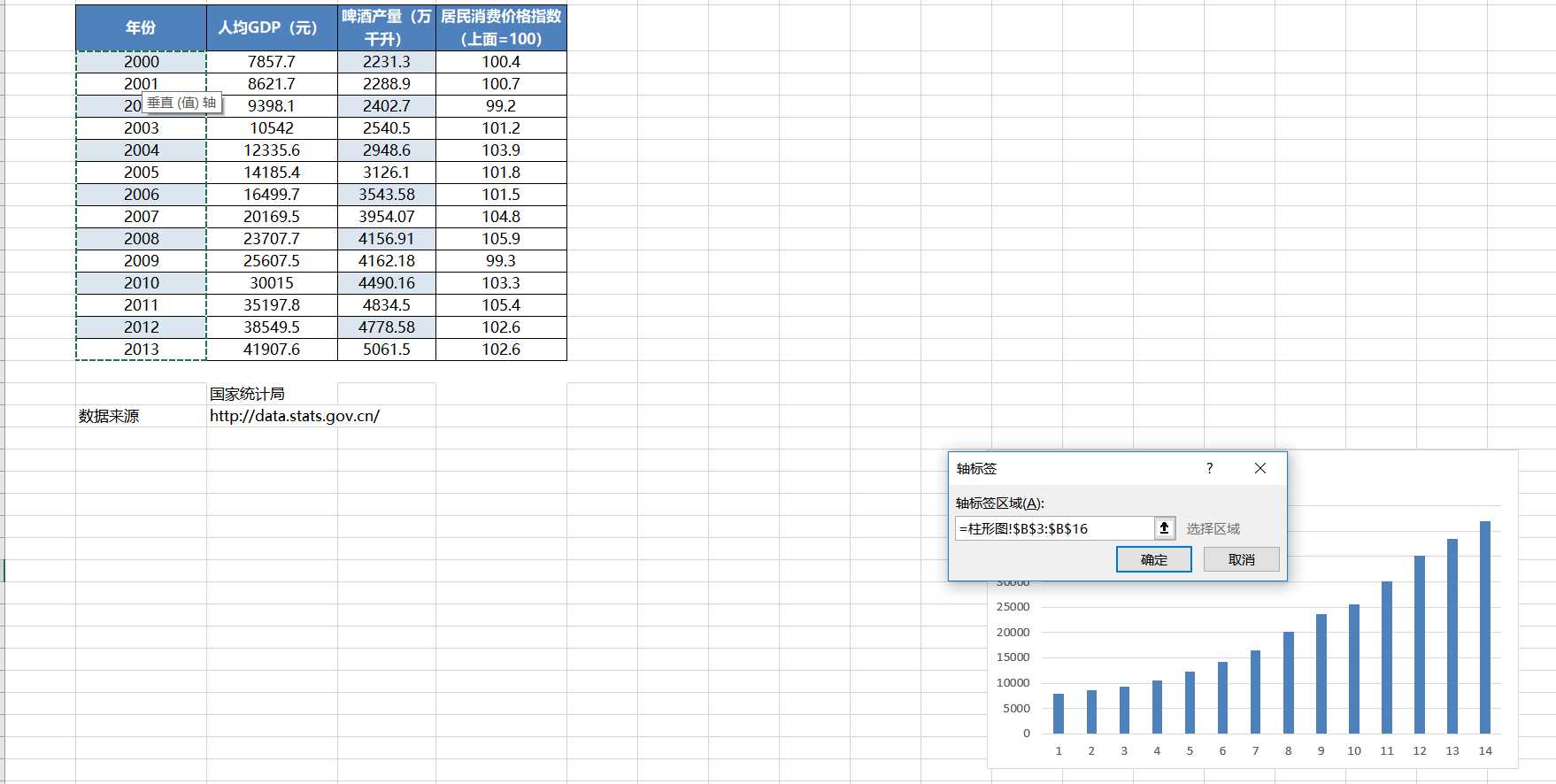Image resolution: width=1556 pixels, height=784 pixels.
Task: Click the beer output cell 4778.58
Action: pyautogui.click(x=387, y=327)
